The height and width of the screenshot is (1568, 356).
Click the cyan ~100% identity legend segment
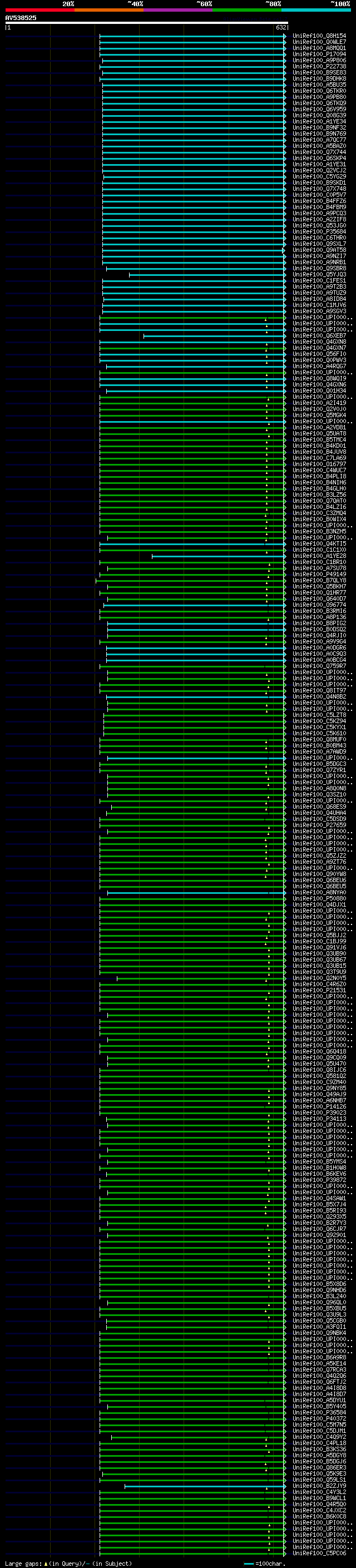click(317, 10)
